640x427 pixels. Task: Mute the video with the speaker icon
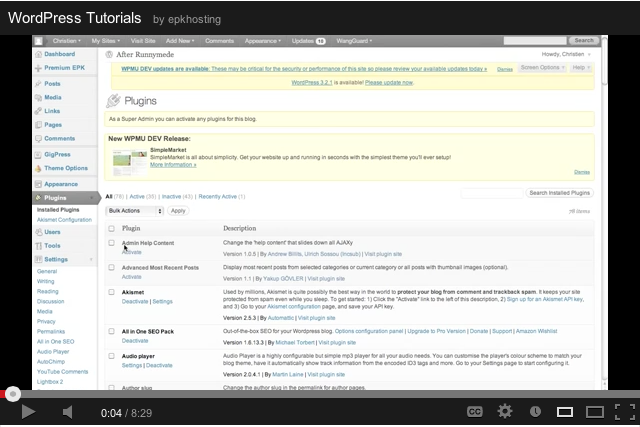[x=68, y=412]
